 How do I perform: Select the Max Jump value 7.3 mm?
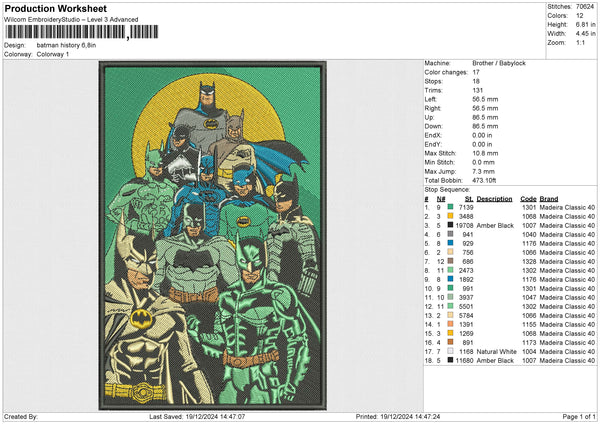click(484, 171)
